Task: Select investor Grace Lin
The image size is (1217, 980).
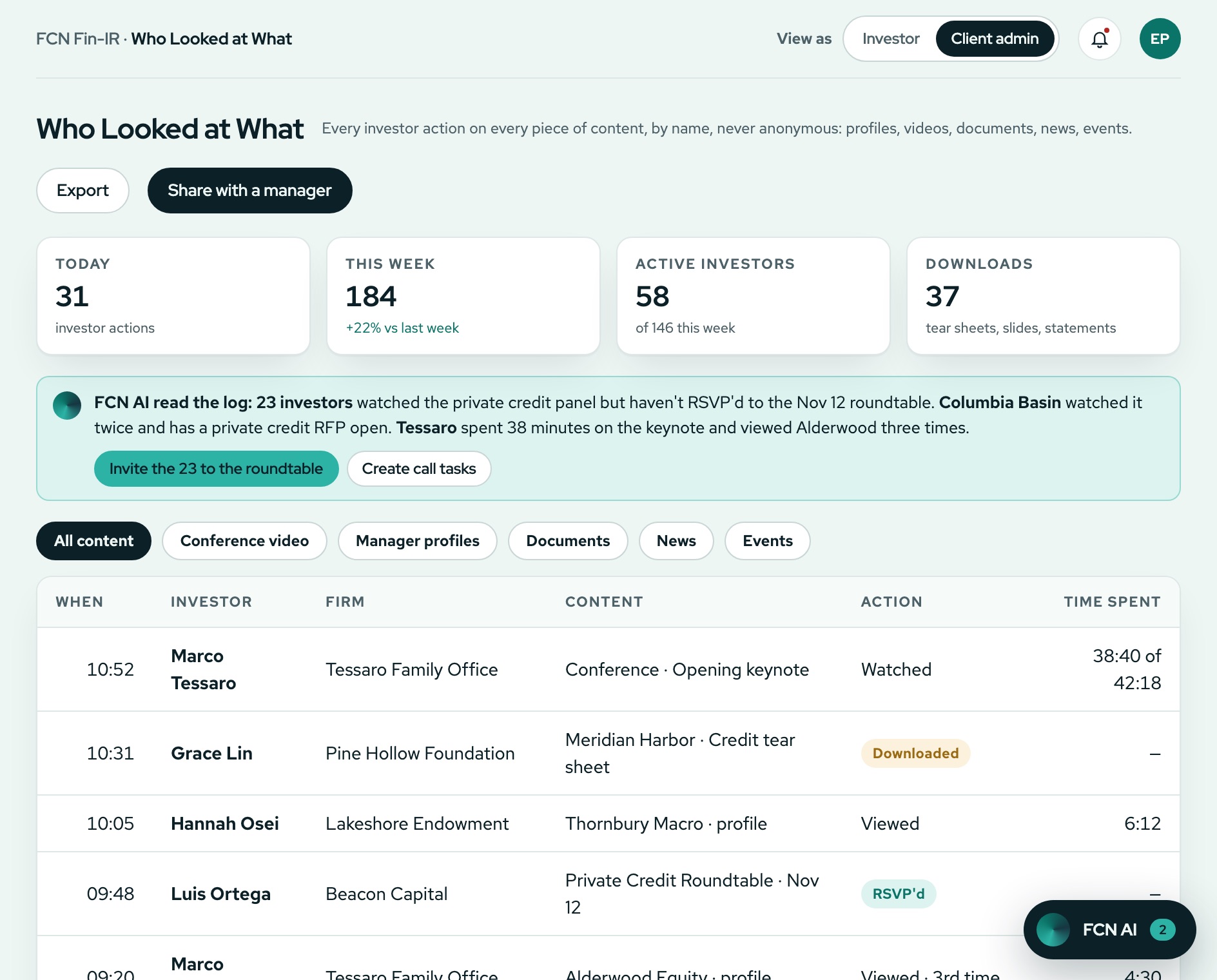Action: 211,753
